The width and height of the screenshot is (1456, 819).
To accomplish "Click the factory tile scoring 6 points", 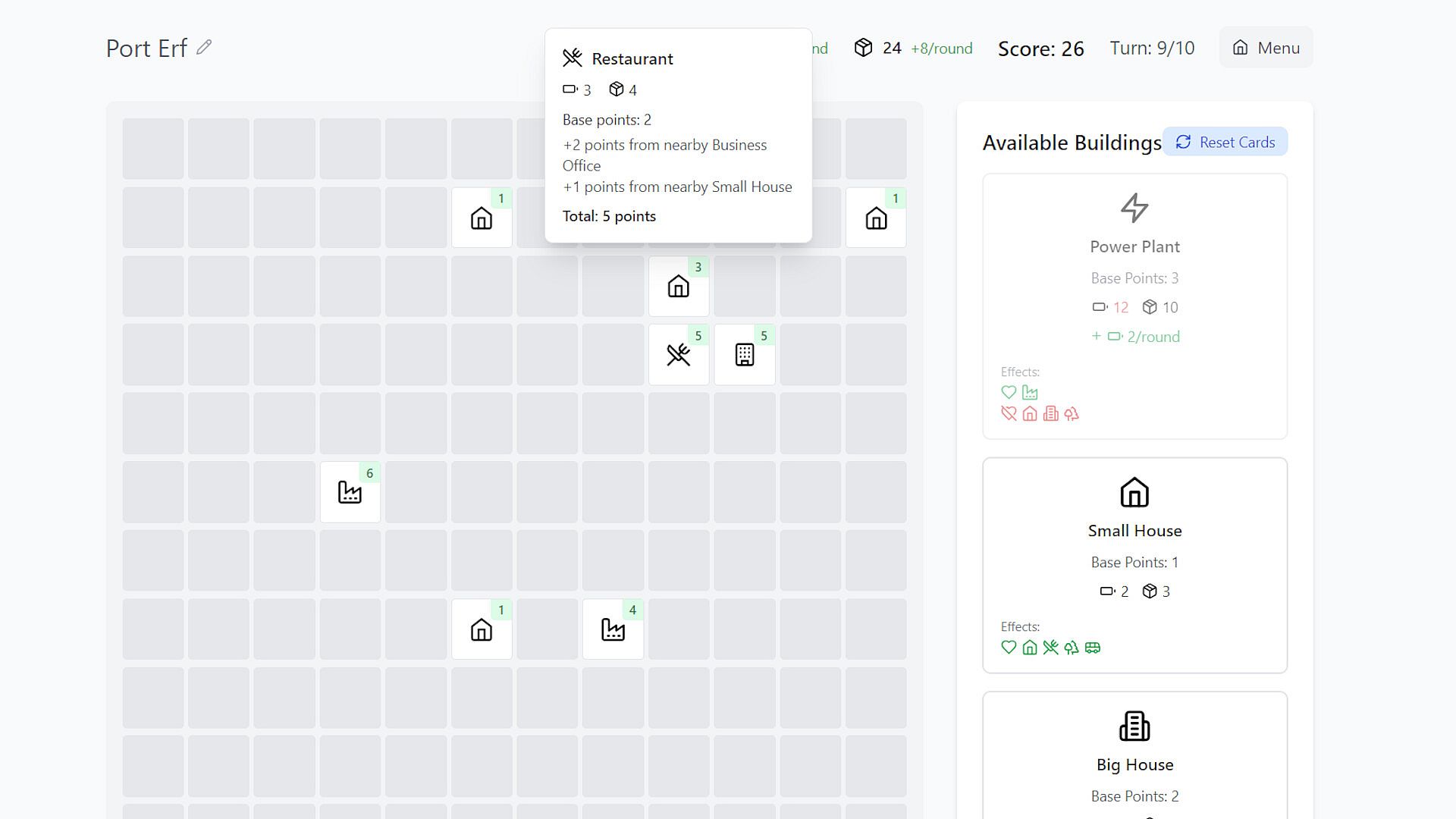I will (x=350, y=492).
